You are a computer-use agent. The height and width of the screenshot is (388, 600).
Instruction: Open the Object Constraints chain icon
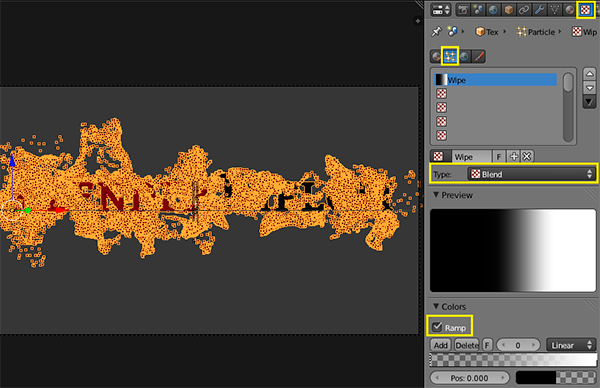point(524,10)
